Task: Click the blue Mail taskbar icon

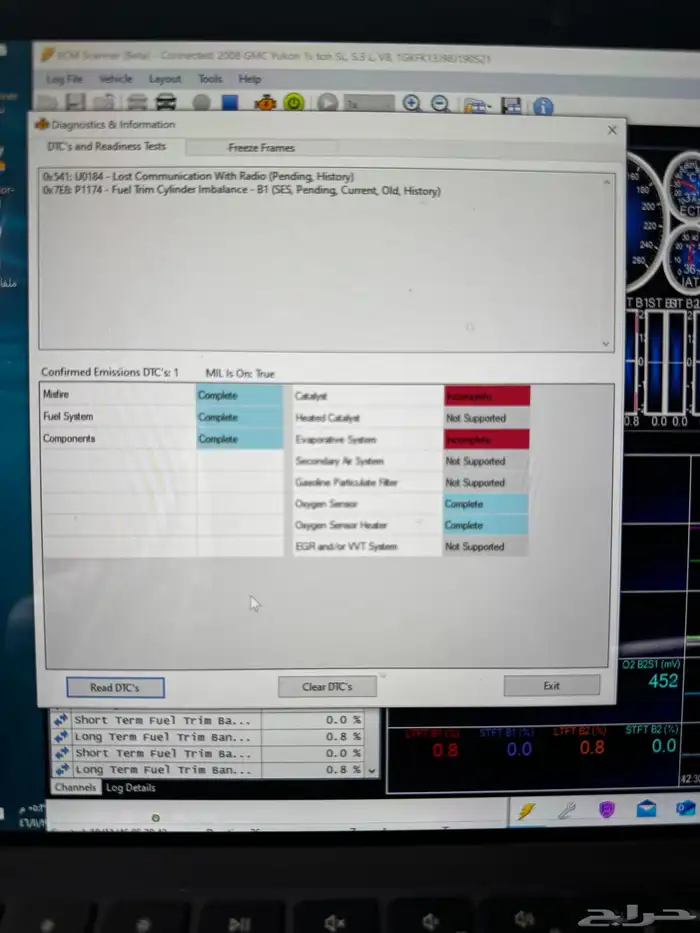Action: (x=646, y=808)
